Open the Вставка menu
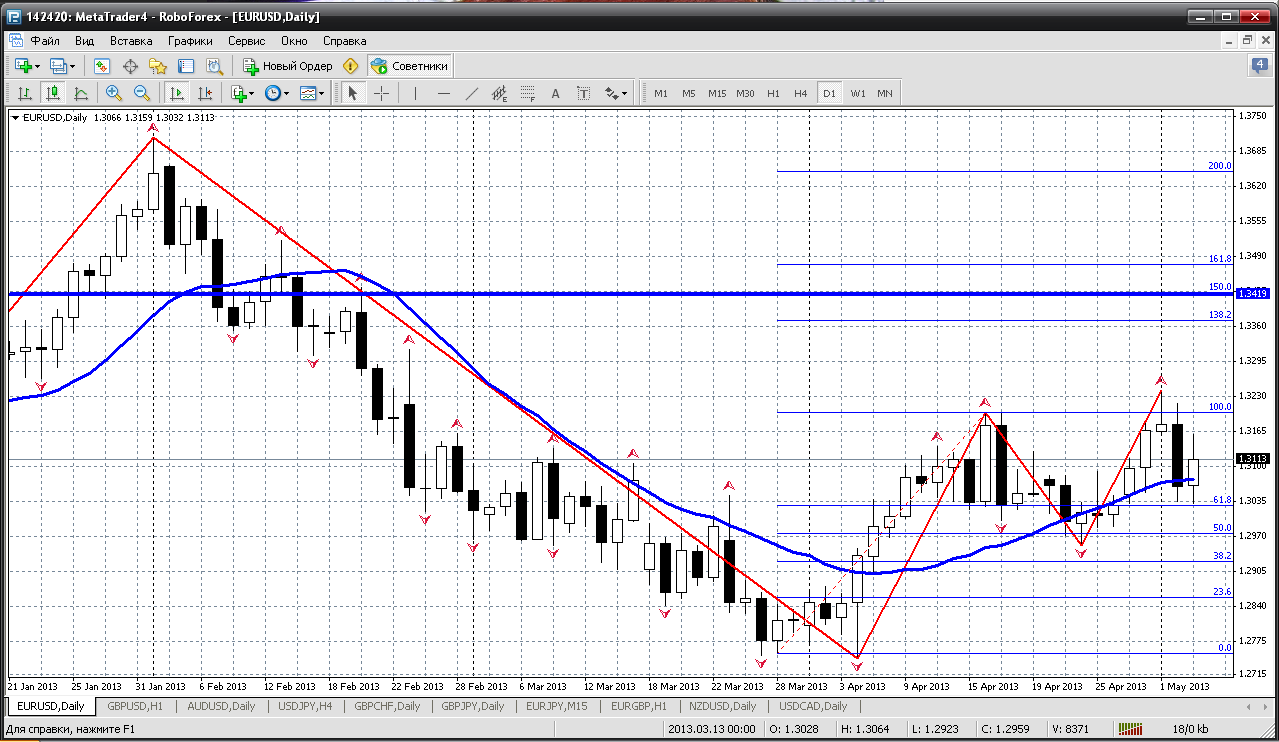This screenshot has width=1279, height=742. [x=131, y=41]
